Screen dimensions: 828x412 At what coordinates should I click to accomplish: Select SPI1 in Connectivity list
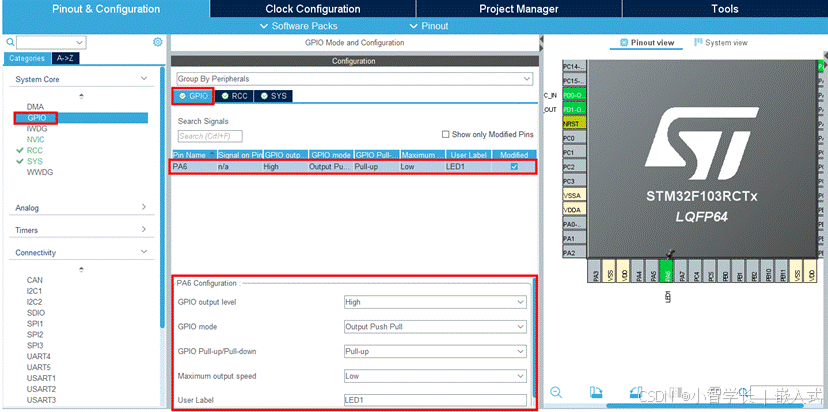tap(35, 323)
